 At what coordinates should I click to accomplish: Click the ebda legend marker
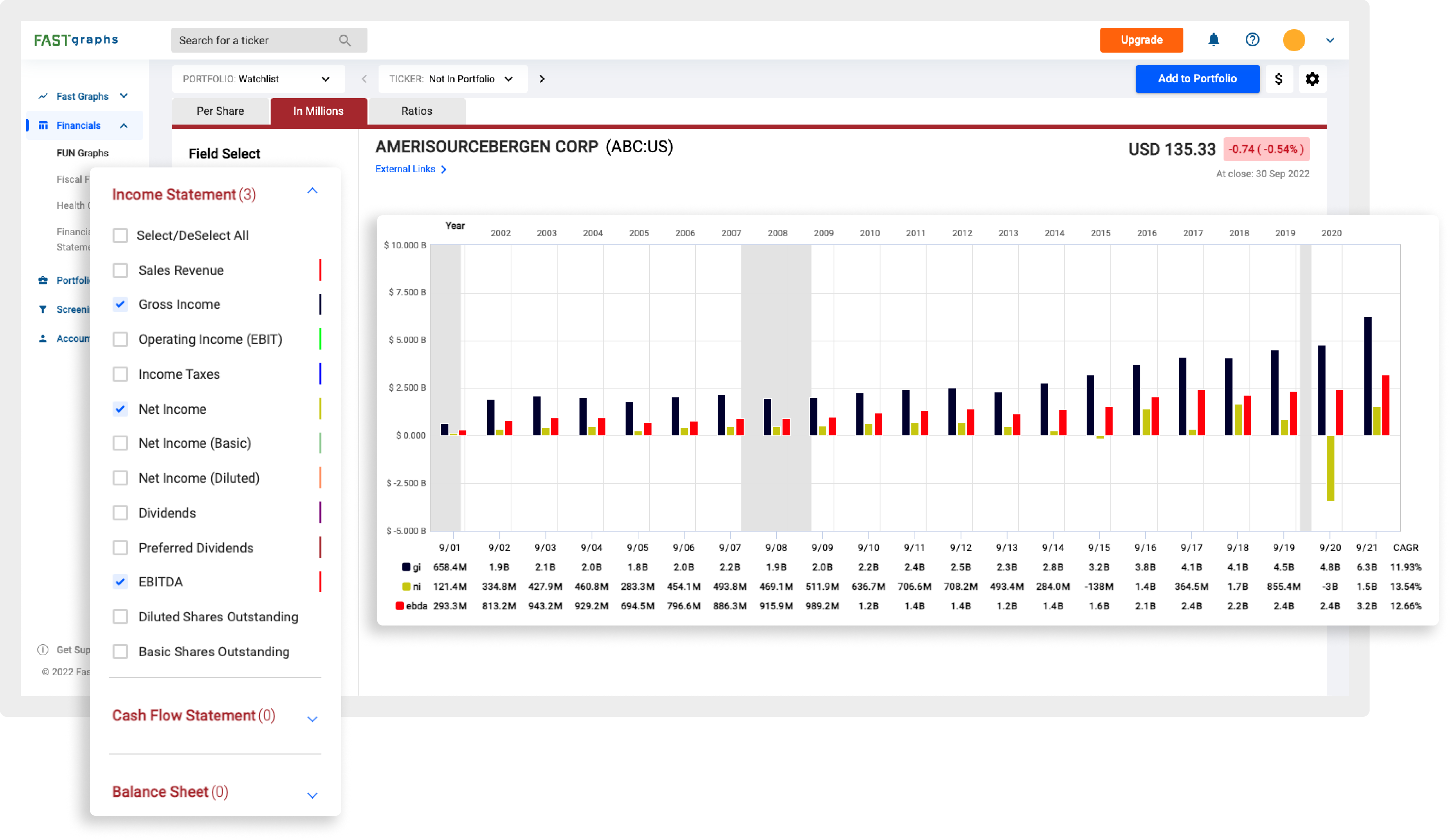coord(399,606)
